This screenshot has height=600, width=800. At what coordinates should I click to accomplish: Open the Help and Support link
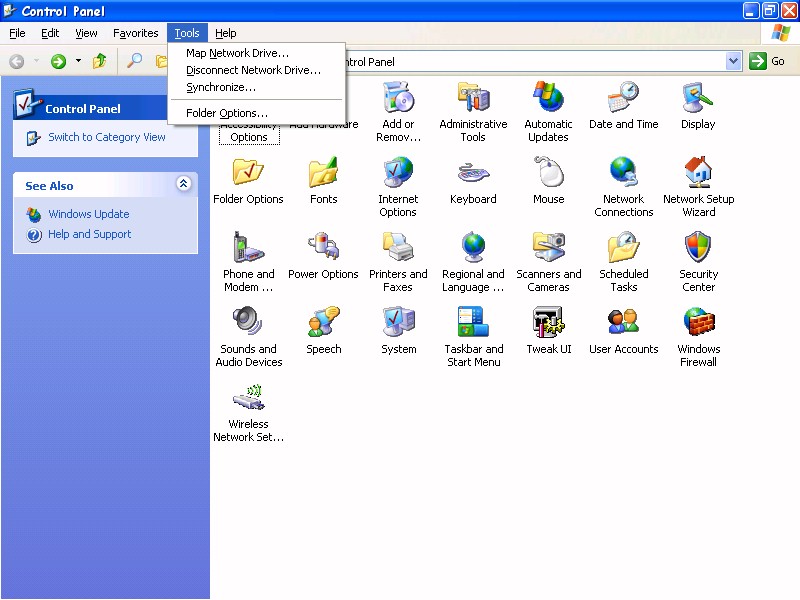[x=89, y=234]
